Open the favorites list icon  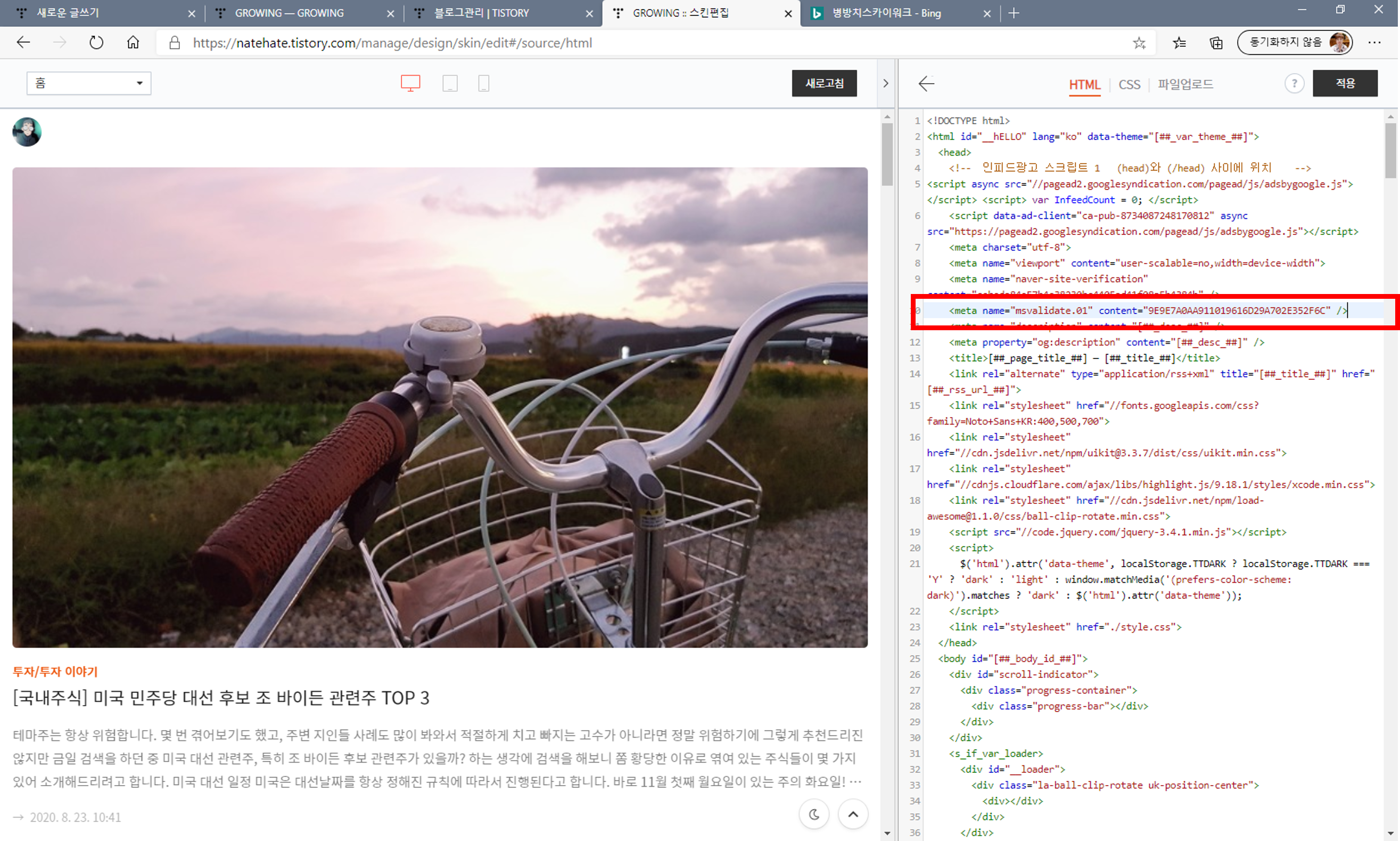point(1179,43)
